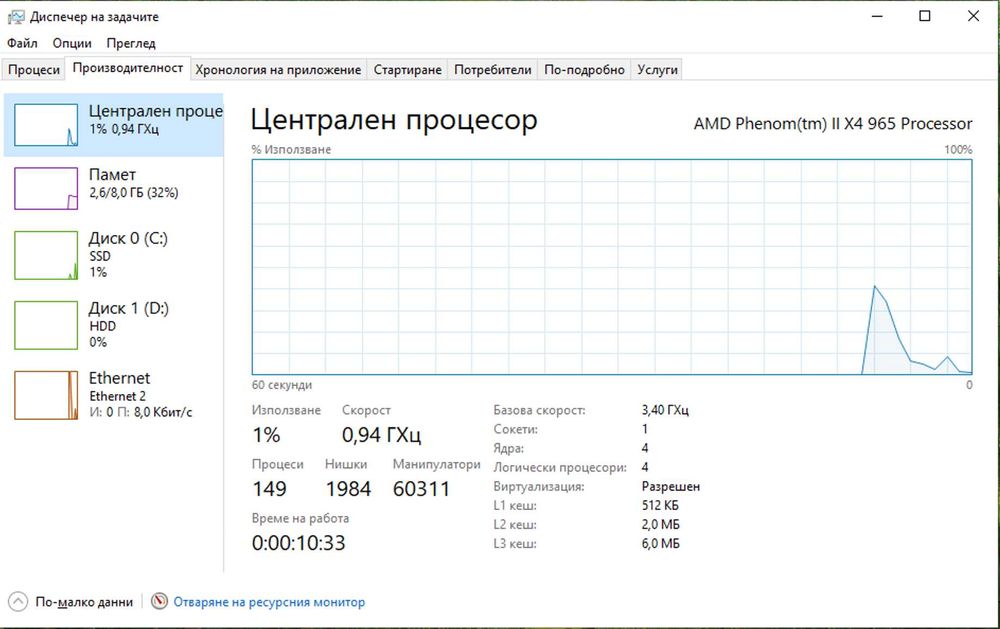The width and height of the screenshot is (1000, 629).
Task: Open the Стартиране tab
Action: pos(408,70)
